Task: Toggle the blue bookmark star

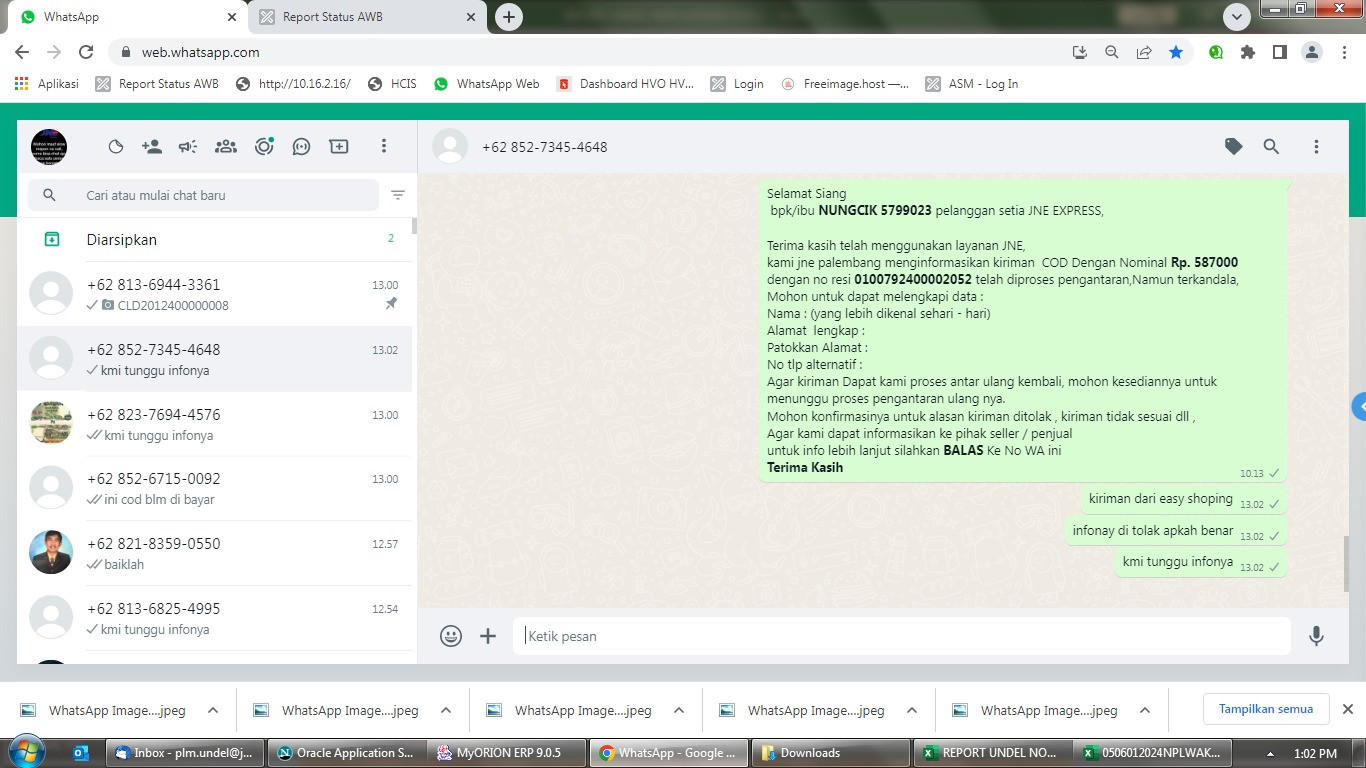Action: click(x=1176, y=52)
